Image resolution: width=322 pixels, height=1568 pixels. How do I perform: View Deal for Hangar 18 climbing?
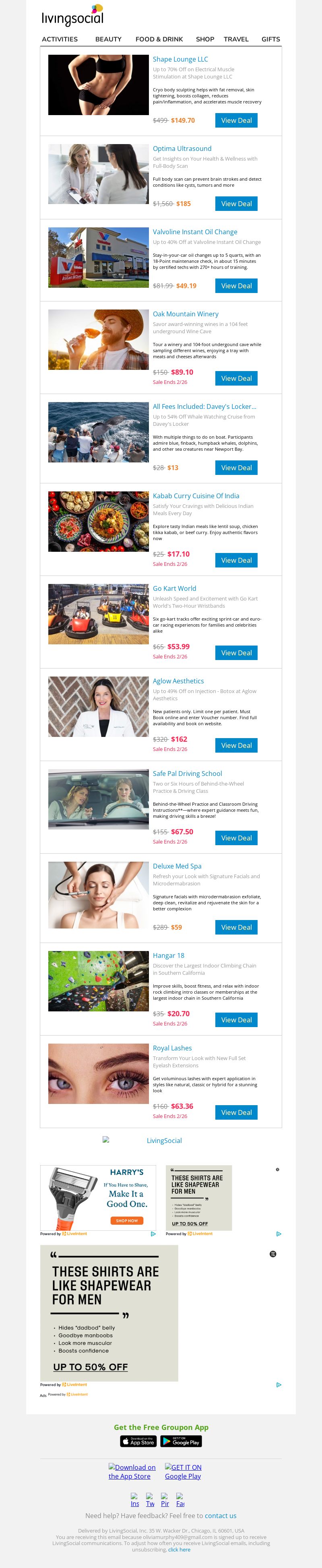(x=236, y=1019)
